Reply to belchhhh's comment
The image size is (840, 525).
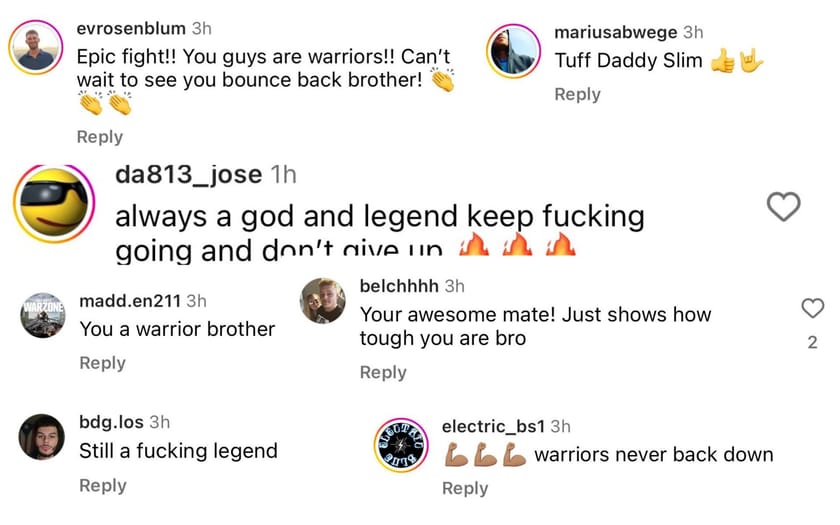point(383,372)
